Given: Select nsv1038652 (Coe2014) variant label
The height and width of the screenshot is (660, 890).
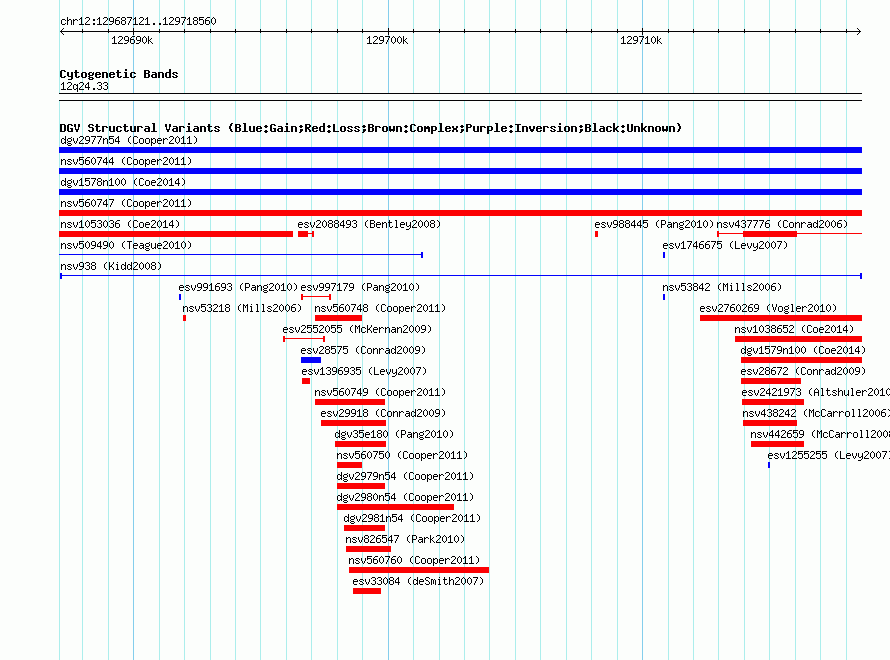Looking at the screenshot, I should click(794, 329).
